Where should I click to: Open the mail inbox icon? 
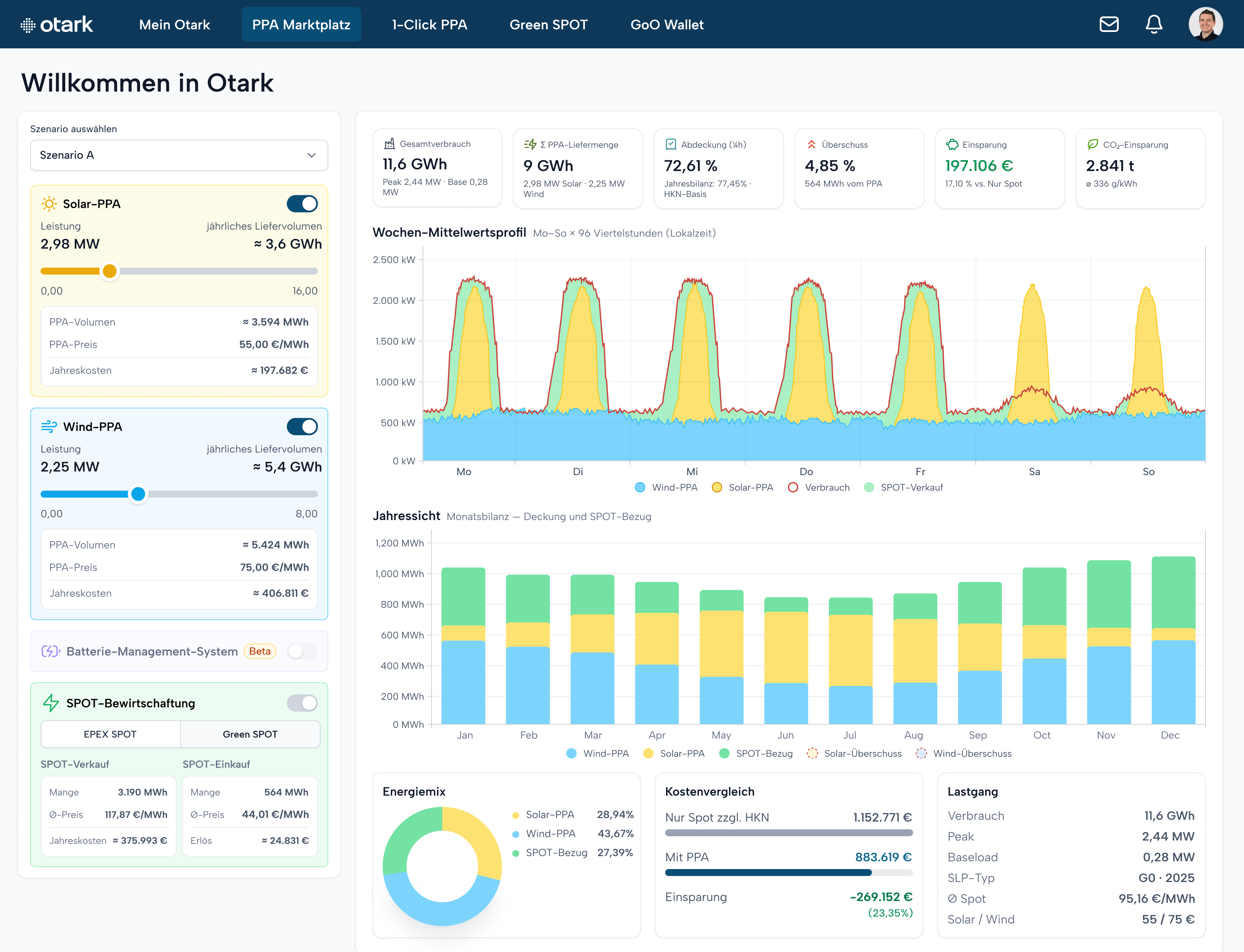coord(1108,24)
